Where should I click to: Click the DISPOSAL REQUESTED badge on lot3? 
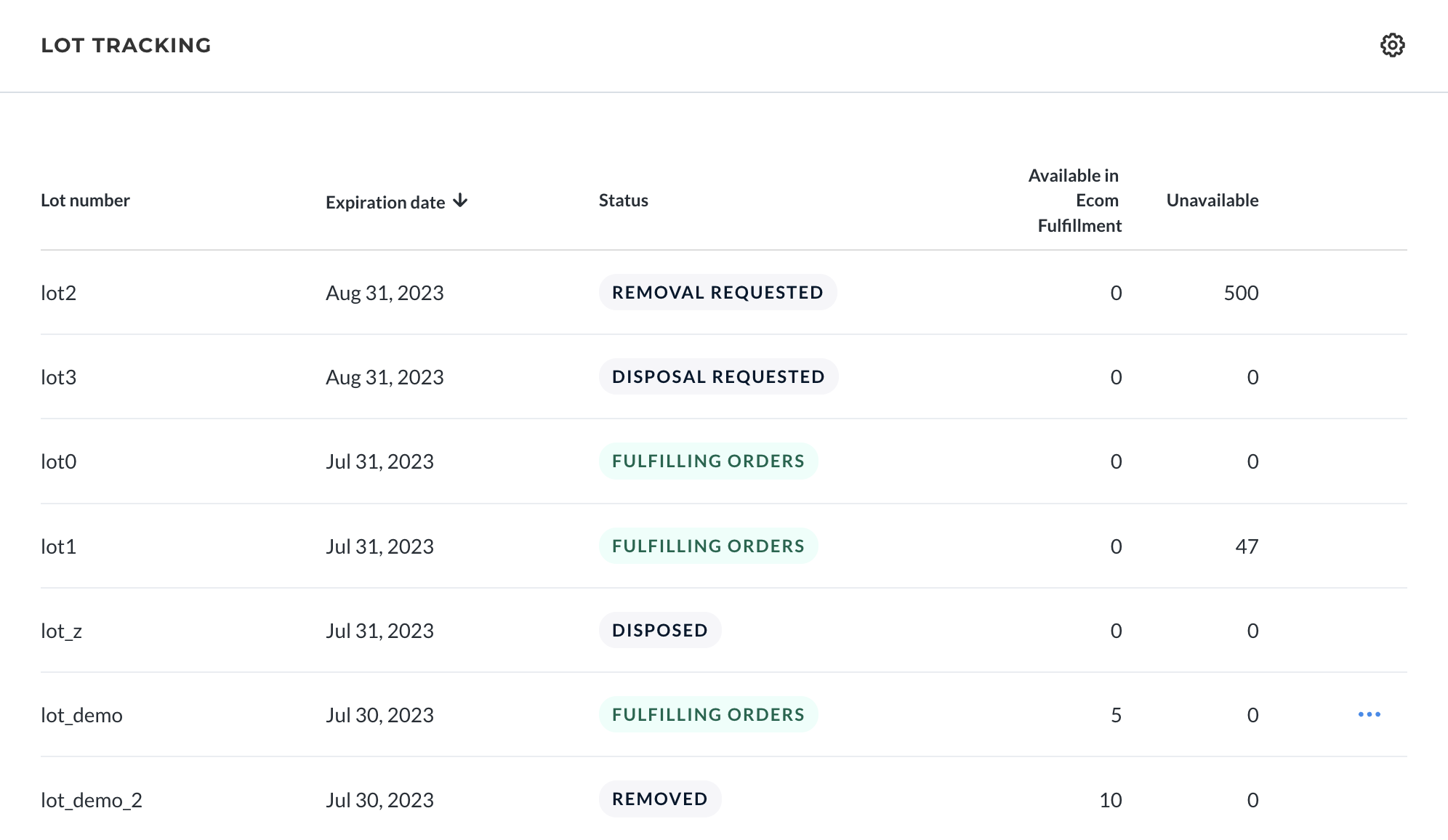click(718, 376)
